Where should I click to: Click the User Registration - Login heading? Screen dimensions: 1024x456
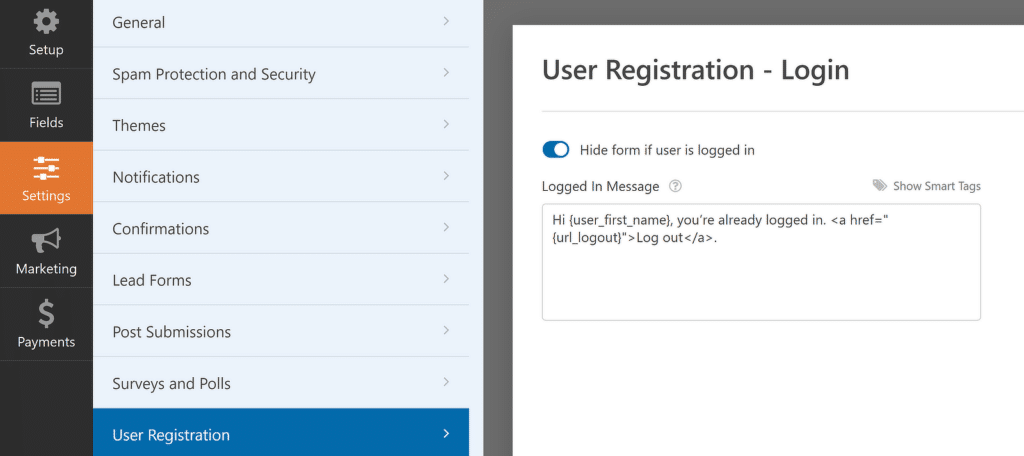696,70
